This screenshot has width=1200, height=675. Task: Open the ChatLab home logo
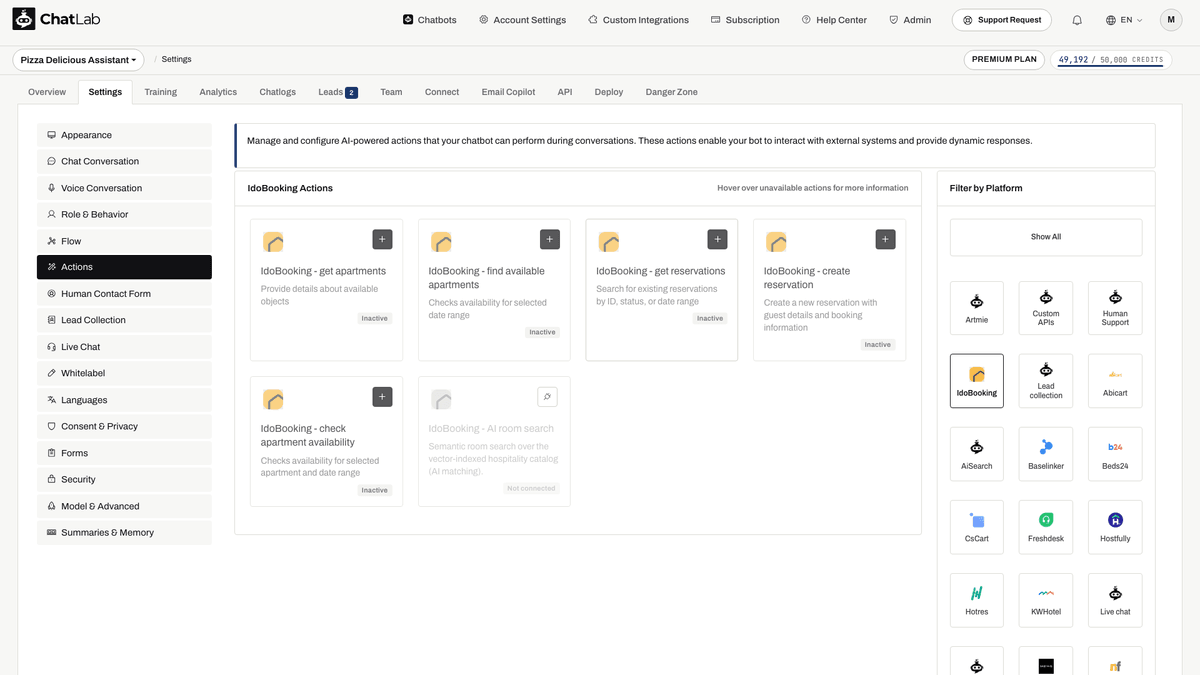click(57, 20)
